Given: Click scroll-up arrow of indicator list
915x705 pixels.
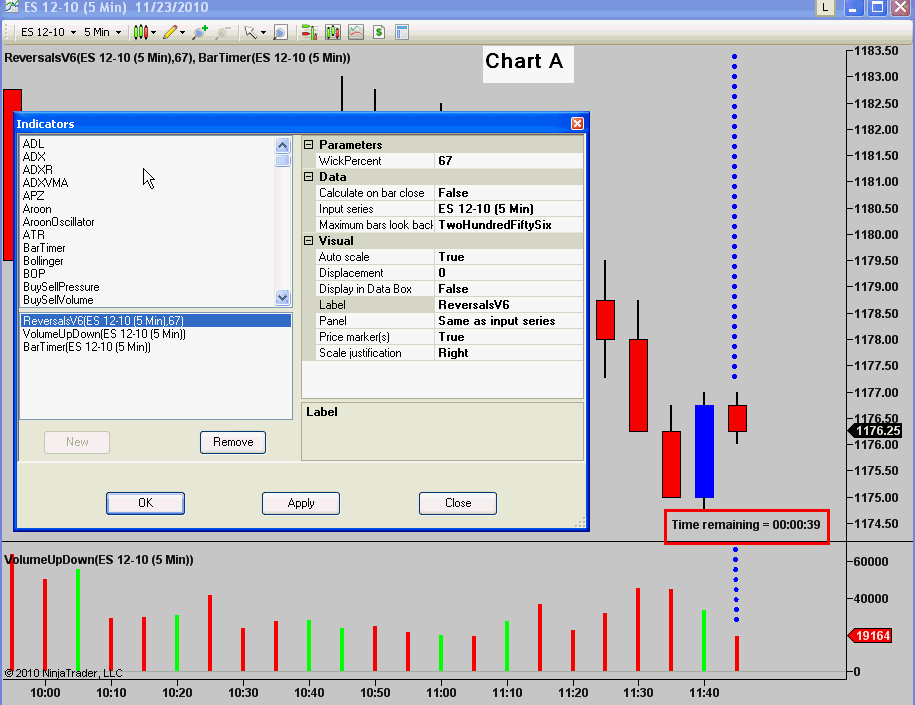Looking at the screenshot, I should pyautogui.click(x=282, y=145).
